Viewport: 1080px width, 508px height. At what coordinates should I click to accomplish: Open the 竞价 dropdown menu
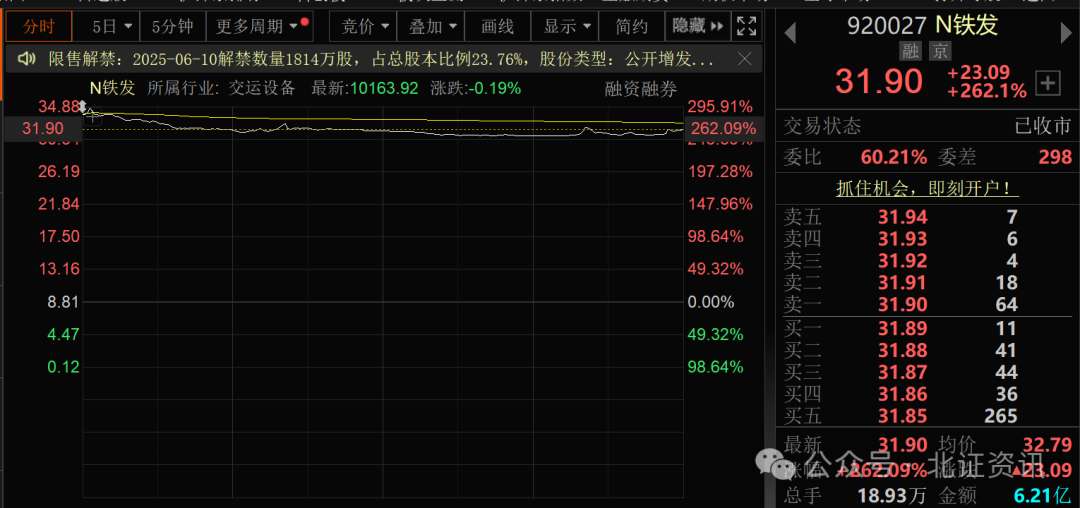(364, 27)
